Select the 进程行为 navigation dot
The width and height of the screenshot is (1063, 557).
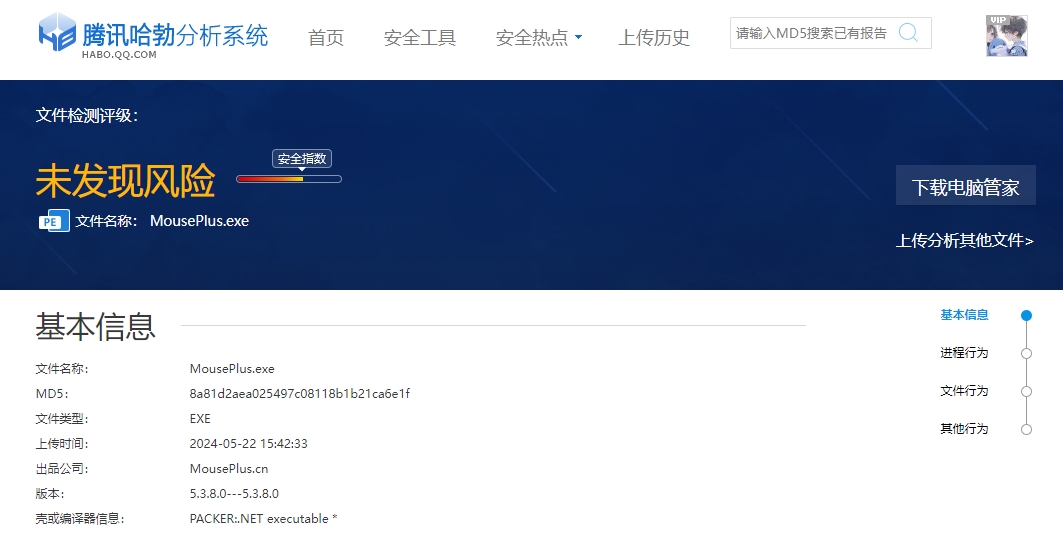[1026, 353]
